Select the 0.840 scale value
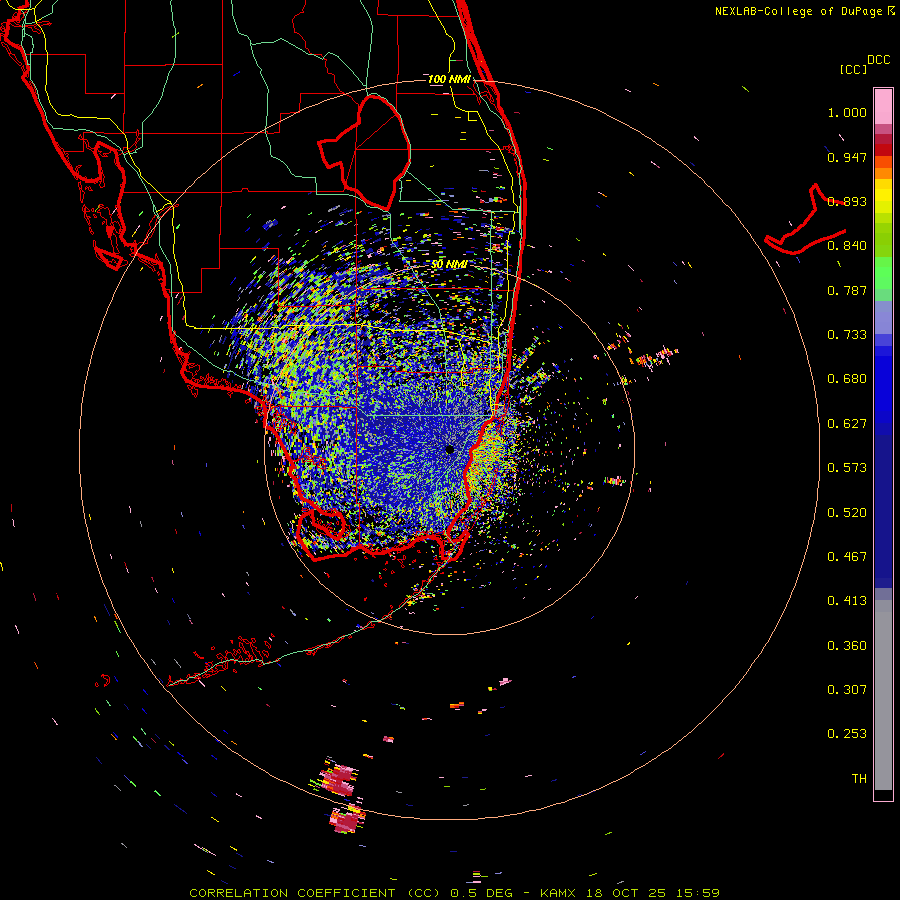Viewport: 900px width, 900px height. click(847, 246)
